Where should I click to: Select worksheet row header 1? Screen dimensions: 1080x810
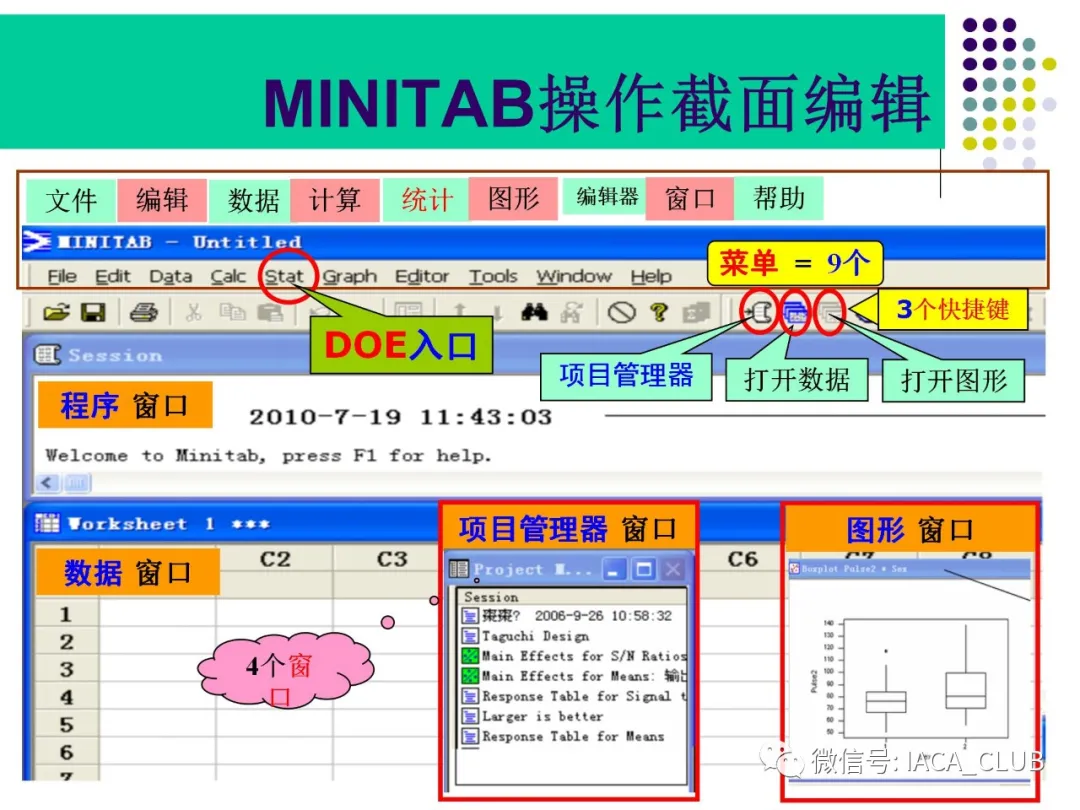pyautogui.click(x=66, y=613)
